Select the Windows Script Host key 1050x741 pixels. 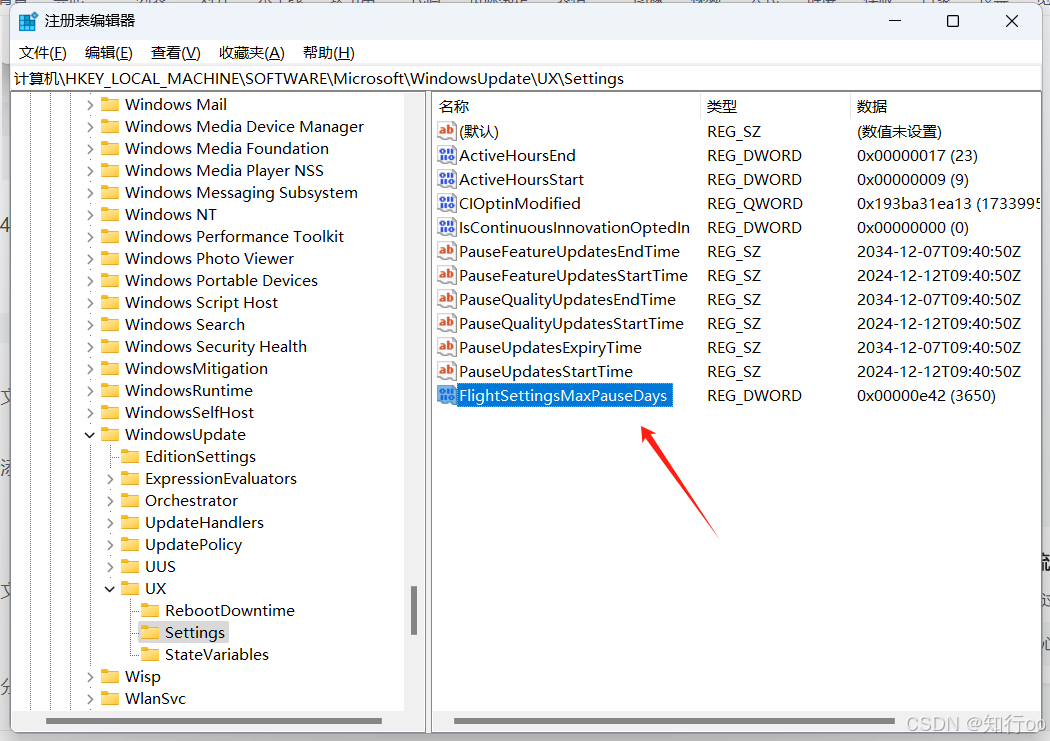[201, 303]
